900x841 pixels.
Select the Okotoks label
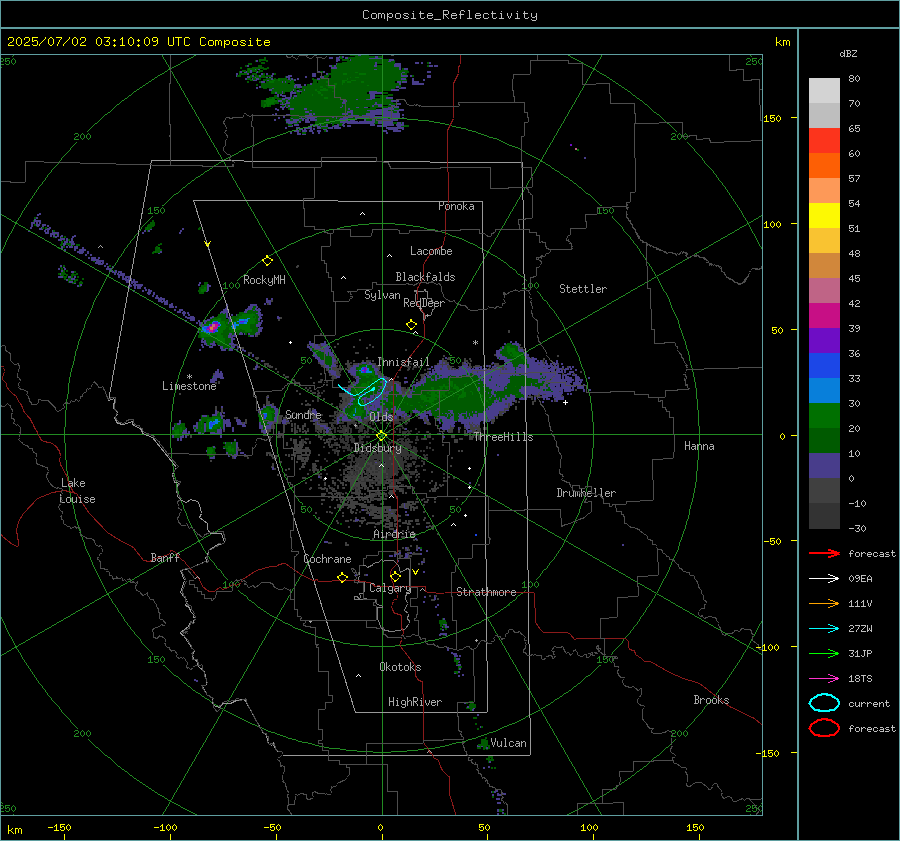pyautogui.click(x=400, y=667)
